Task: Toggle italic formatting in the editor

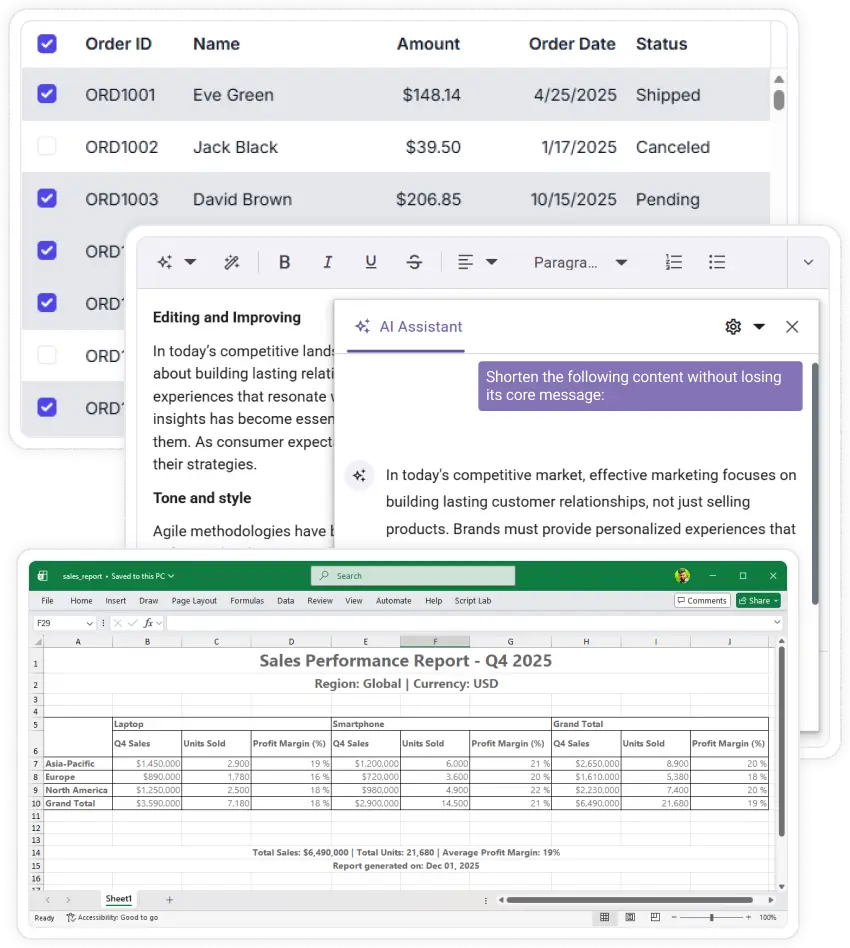Action: [328, 262]
